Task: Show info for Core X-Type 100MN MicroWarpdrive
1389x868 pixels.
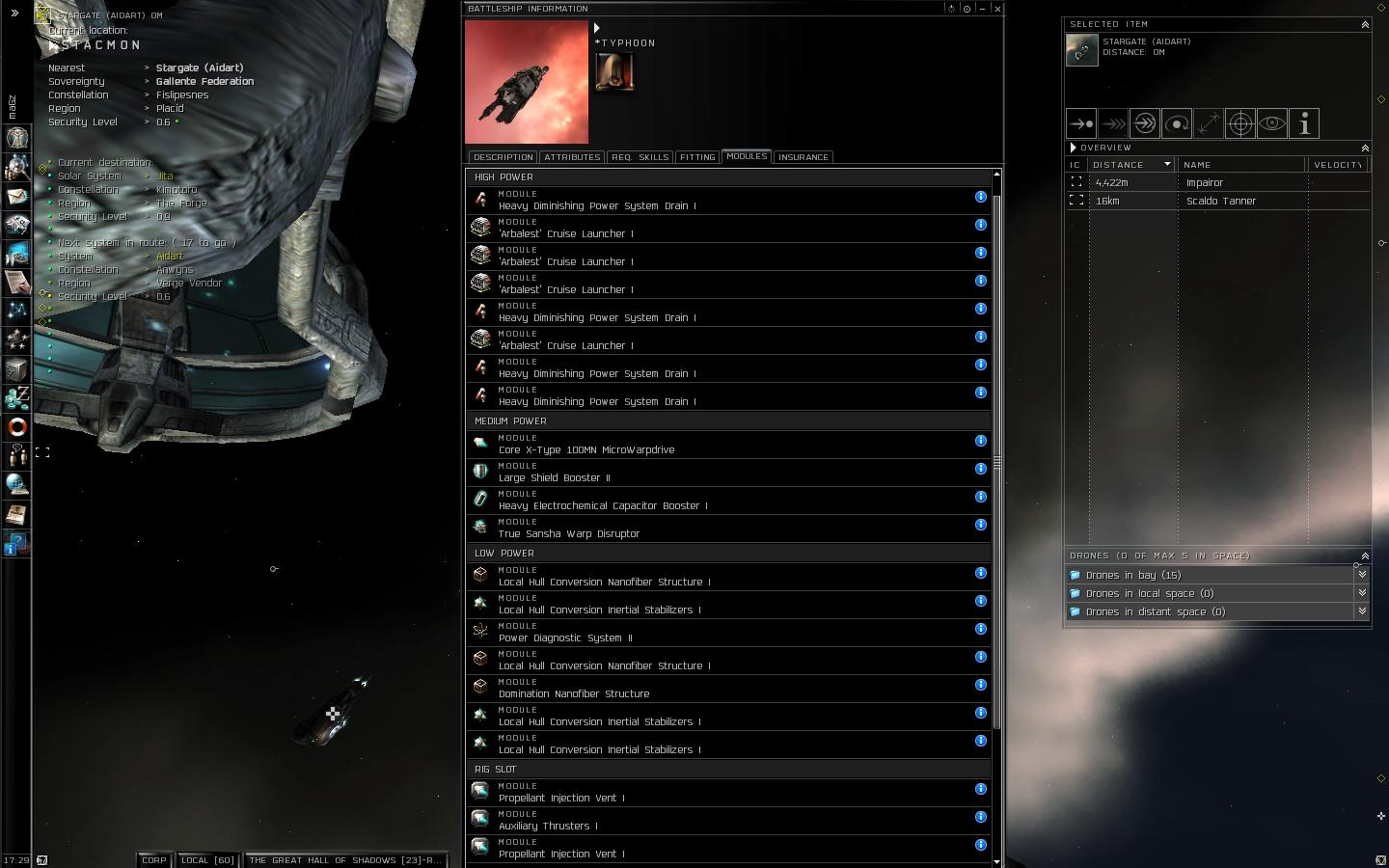Action: [x=980, y=441]
